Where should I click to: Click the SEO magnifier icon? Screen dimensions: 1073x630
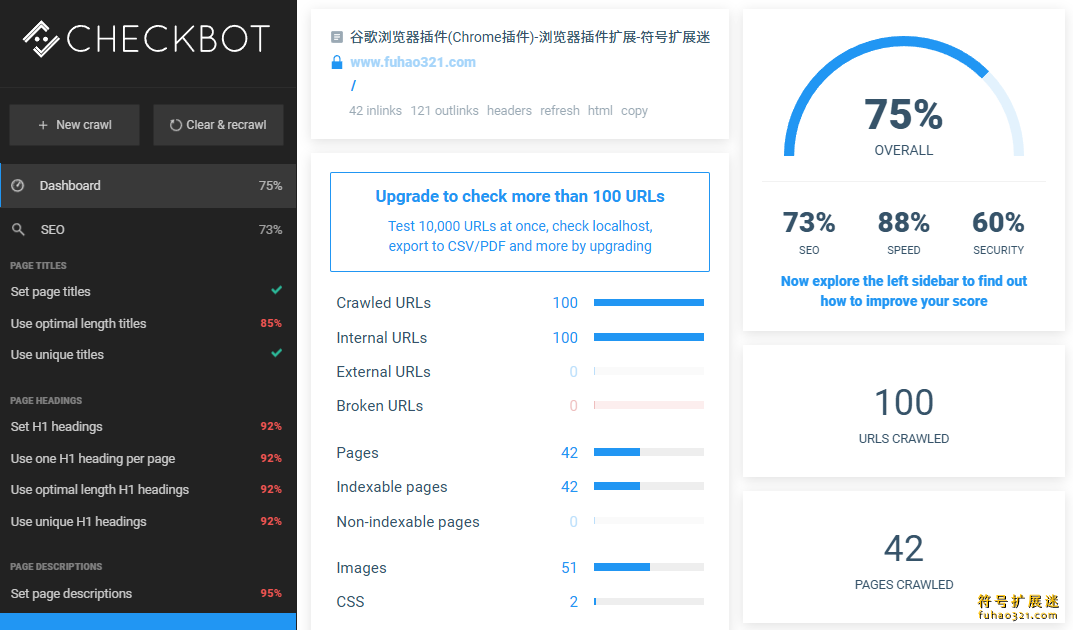(x=18, y=230)
